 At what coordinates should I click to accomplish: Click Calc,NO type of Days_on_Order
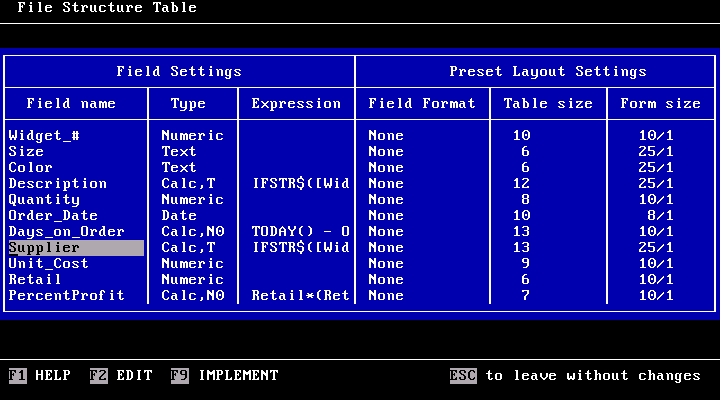[192, 231]
